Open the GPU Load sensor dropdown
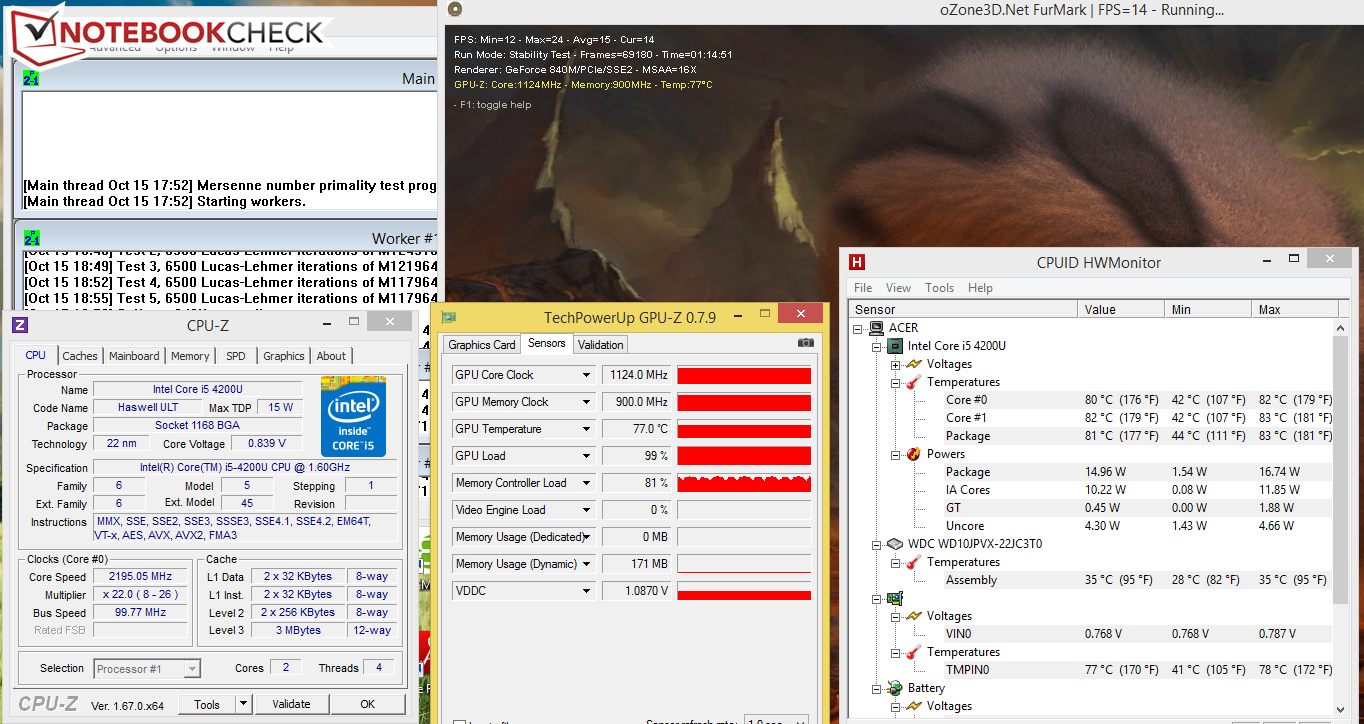Image resolution: width=1364 pixels, height=724 pixels. pos(587,456)
